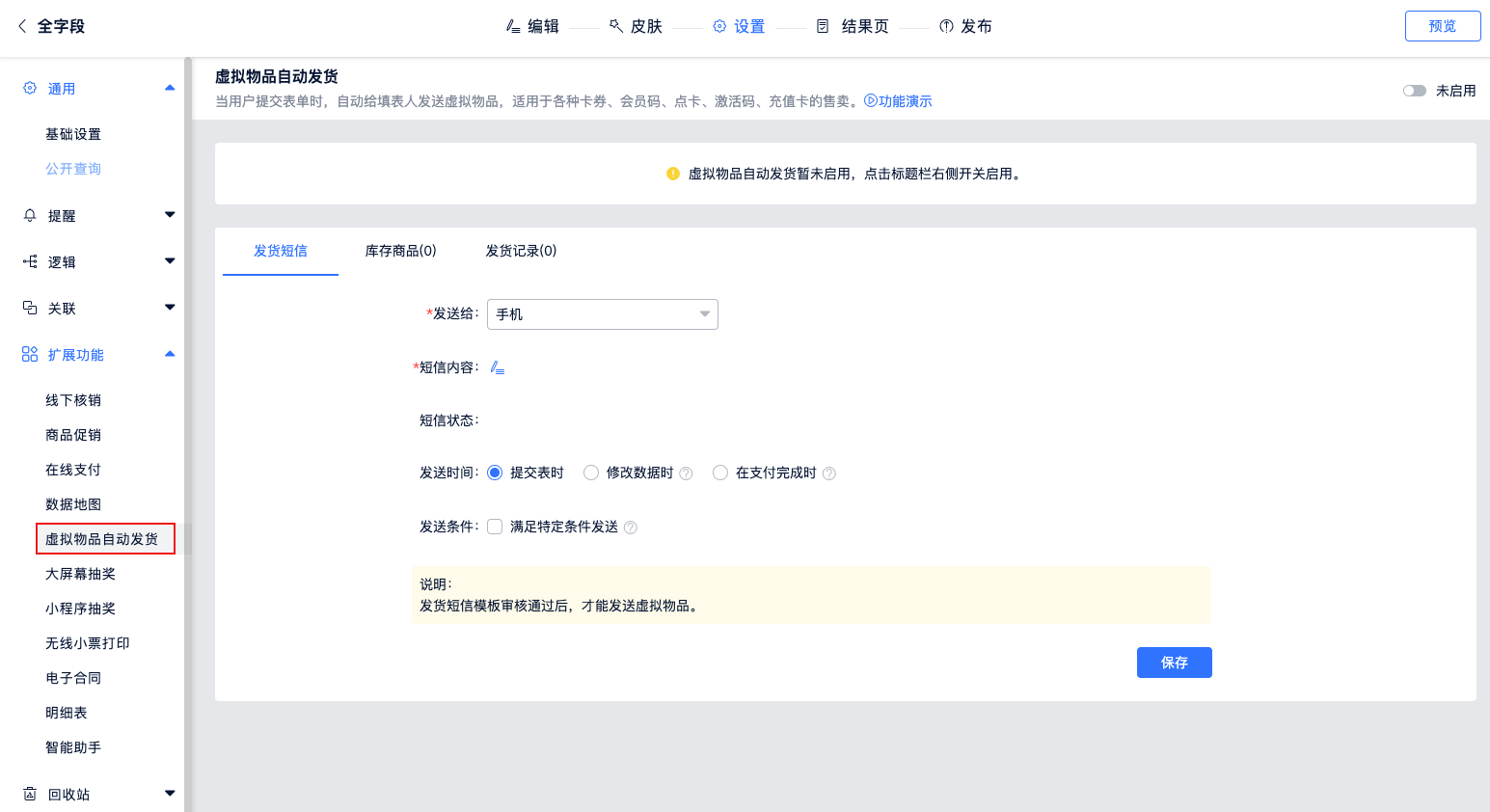Screen dimensions: 1490x812
Task: Click the back arrow beside 全字段
Action: (22, 26)
